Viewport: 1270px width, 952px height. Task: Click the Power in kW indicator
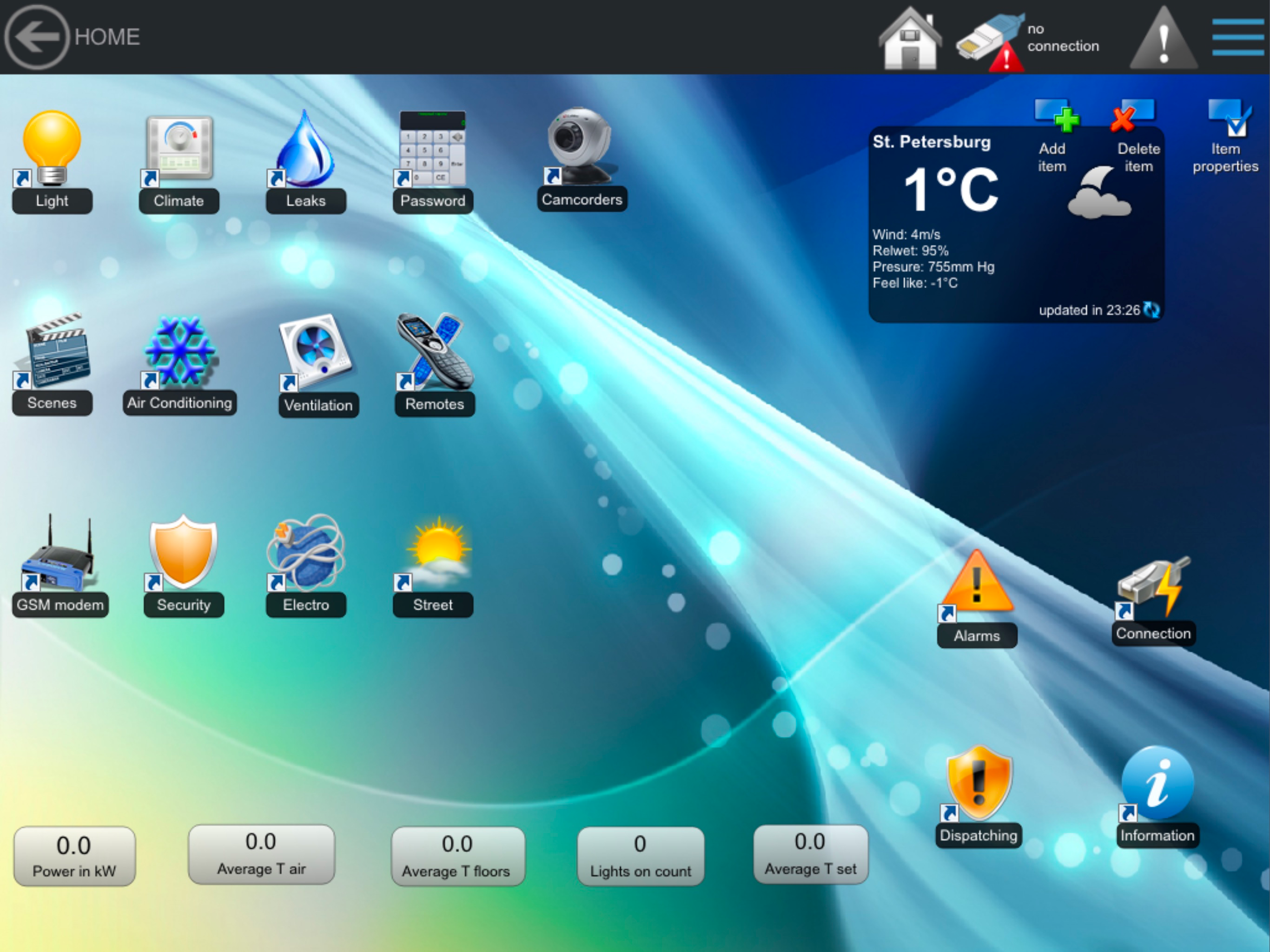(x=75, y=855)
